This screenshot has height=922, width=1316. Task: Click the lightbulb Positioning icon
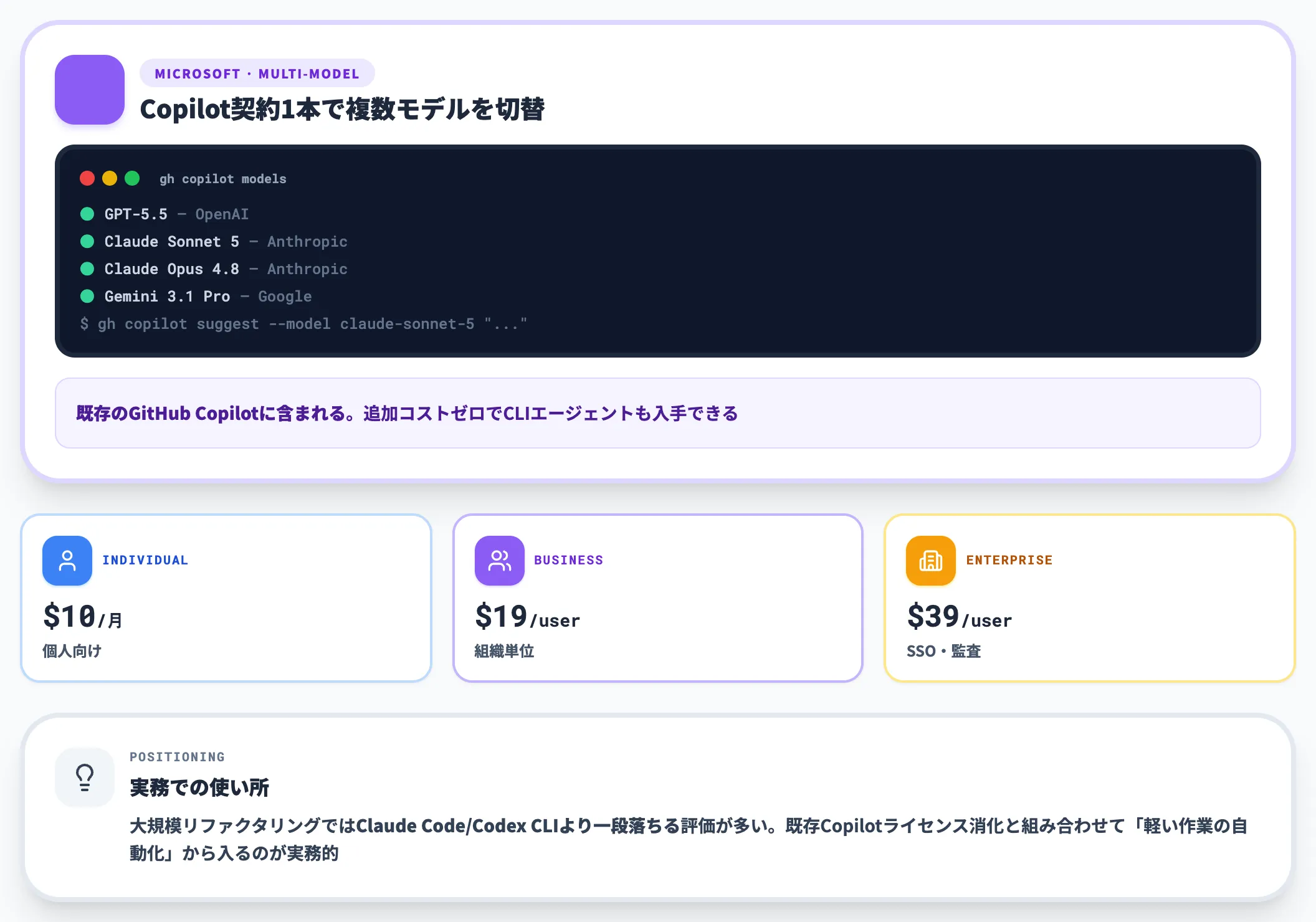[x=85, y=777]
